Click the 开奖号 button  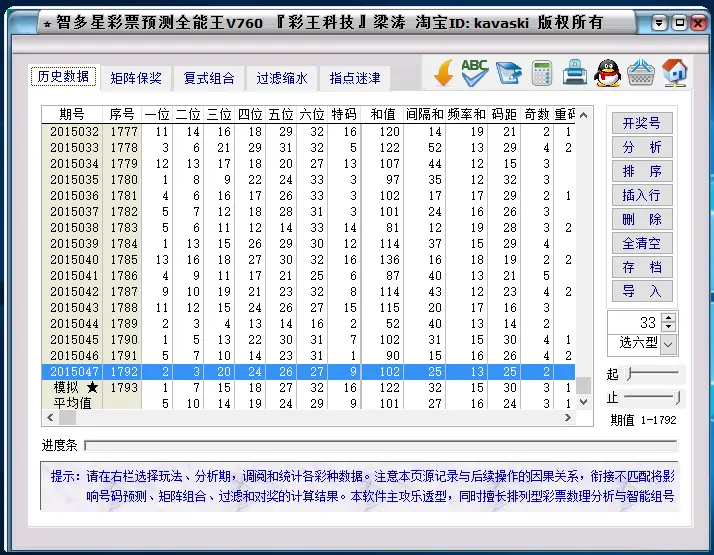[x=641, y=123]
